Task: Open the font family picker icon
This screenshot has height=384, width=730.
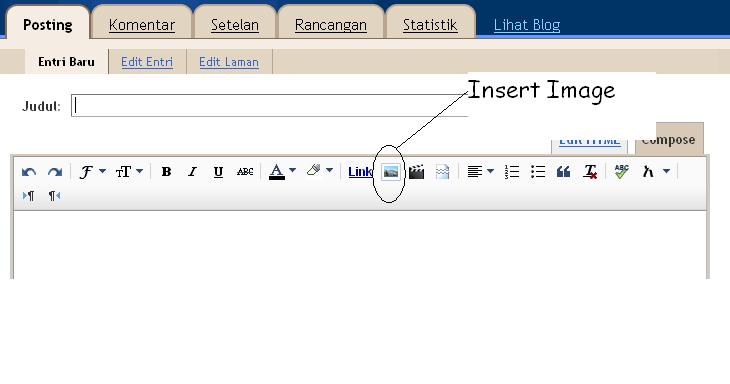Action: [86, 172]
